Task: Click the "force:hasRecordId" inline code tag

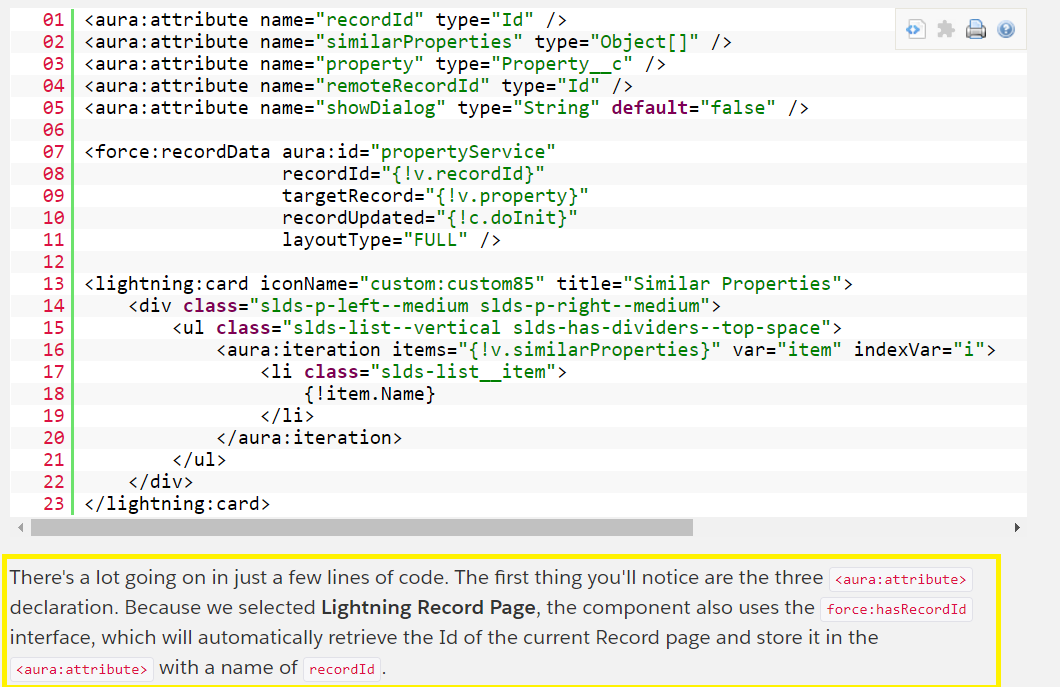Action: tap(896, 609)
